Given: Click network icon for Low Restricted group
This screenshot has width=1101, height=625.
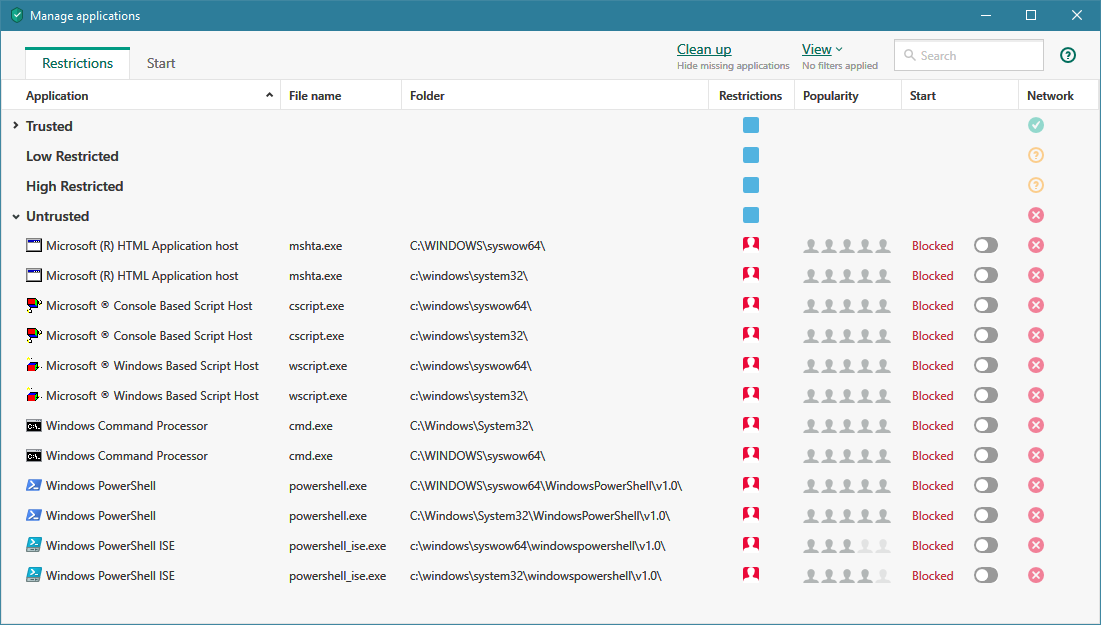Looking at the screenshot, I should point(1036,155).
